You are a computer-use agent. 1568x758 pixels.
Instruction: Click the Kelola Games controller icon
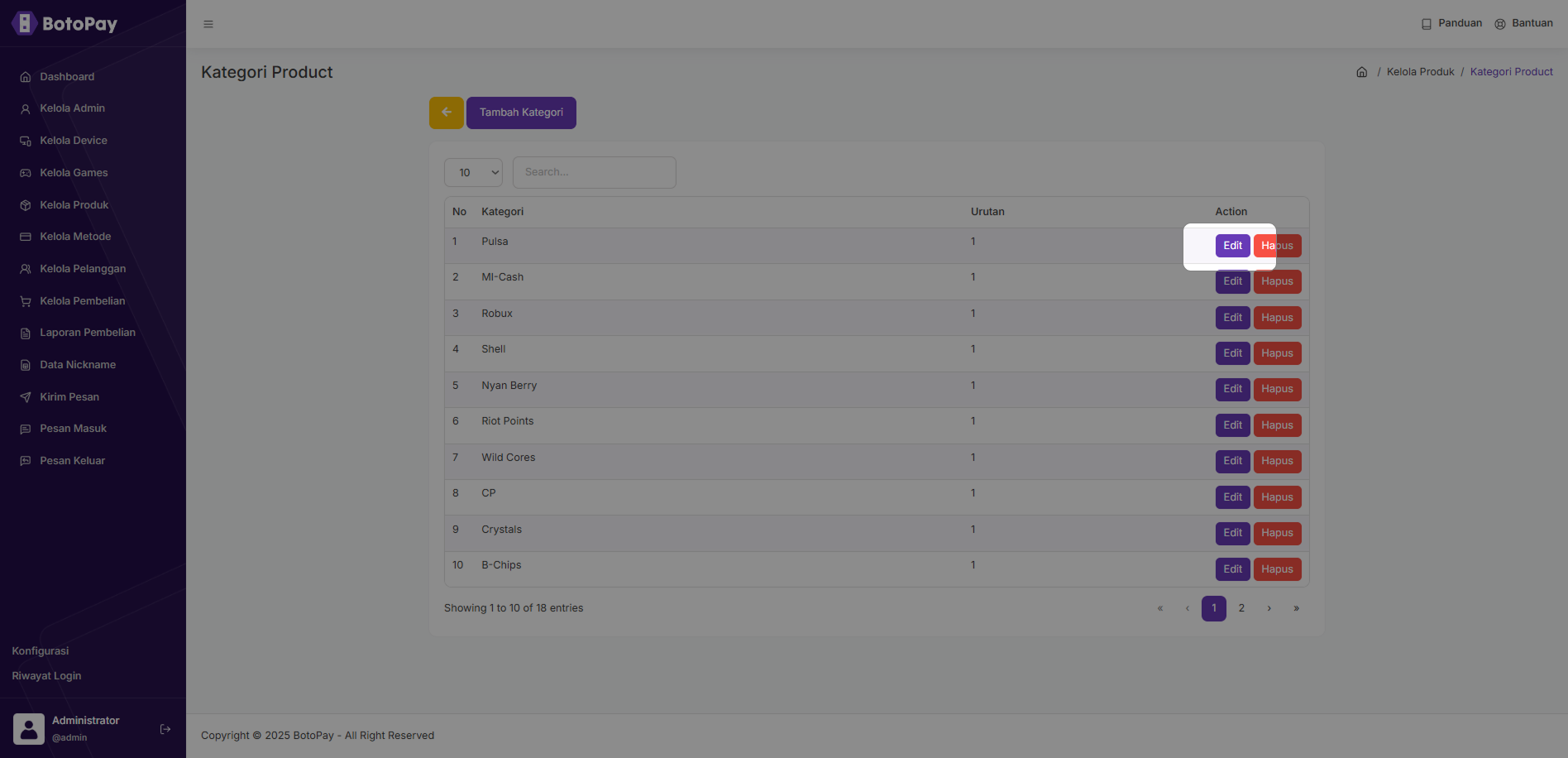[x=26, y=173]
